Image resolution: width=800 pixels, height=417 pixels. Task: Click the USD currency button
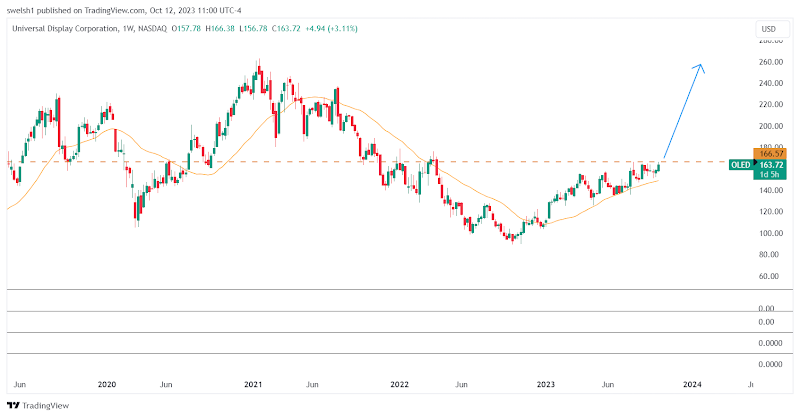coord(771,29)
